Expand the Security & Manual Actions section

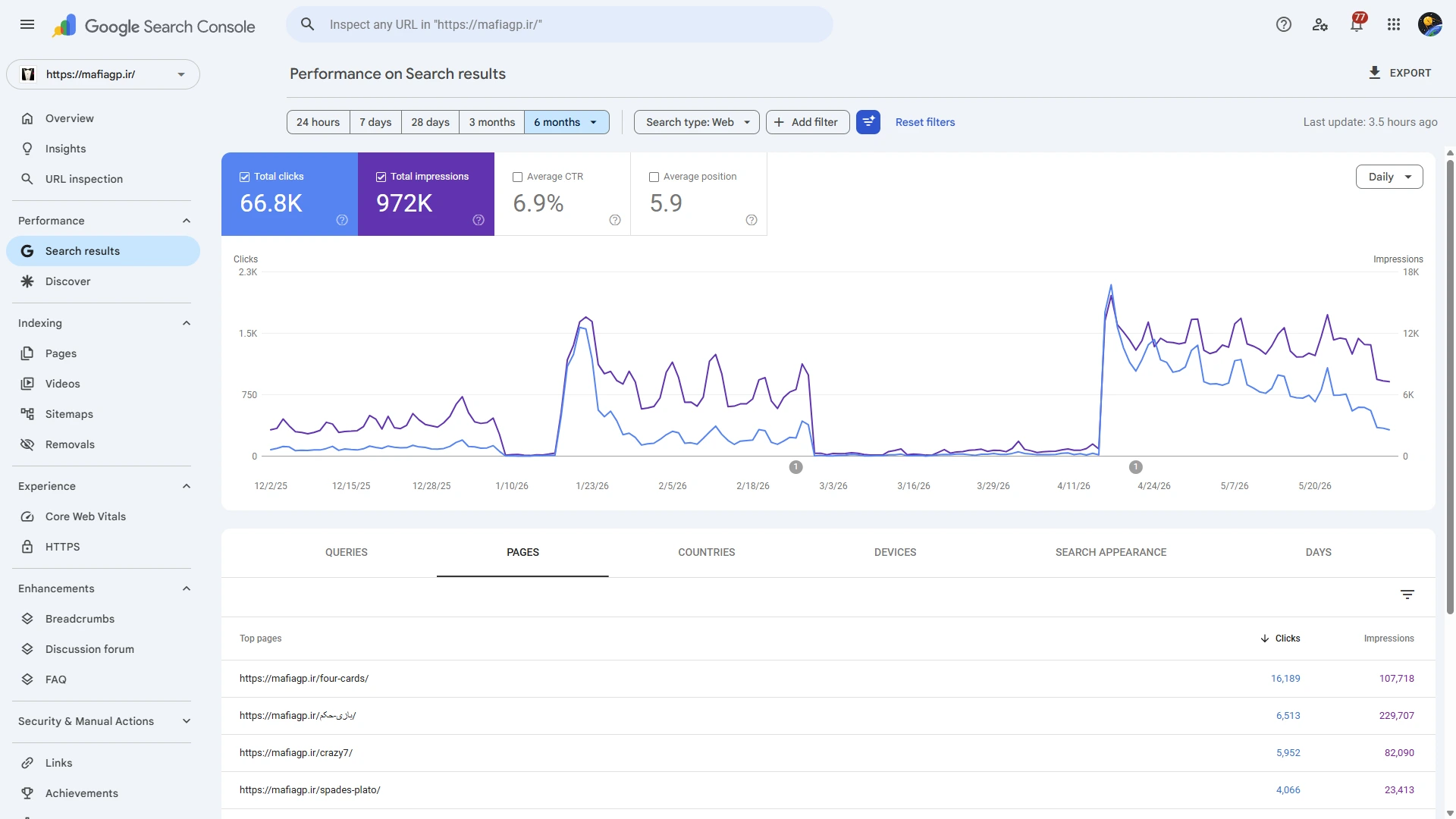105,721
